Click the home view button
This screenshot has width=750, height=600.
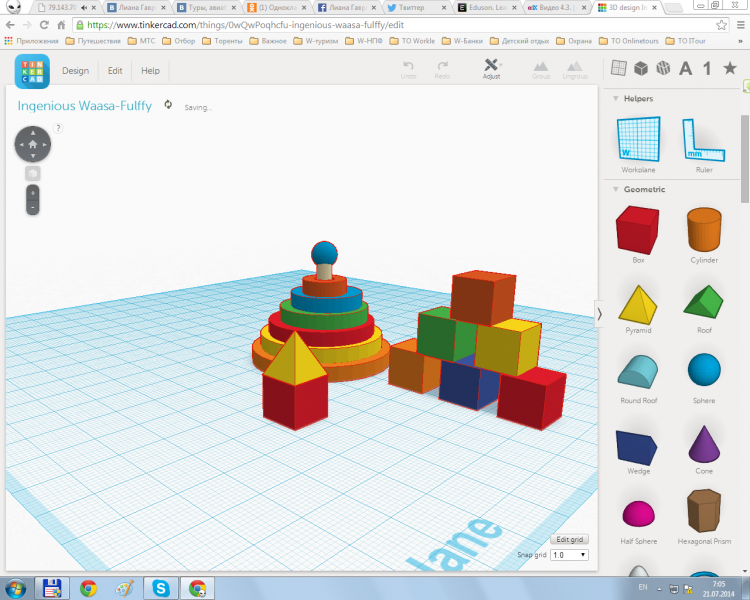33,144
